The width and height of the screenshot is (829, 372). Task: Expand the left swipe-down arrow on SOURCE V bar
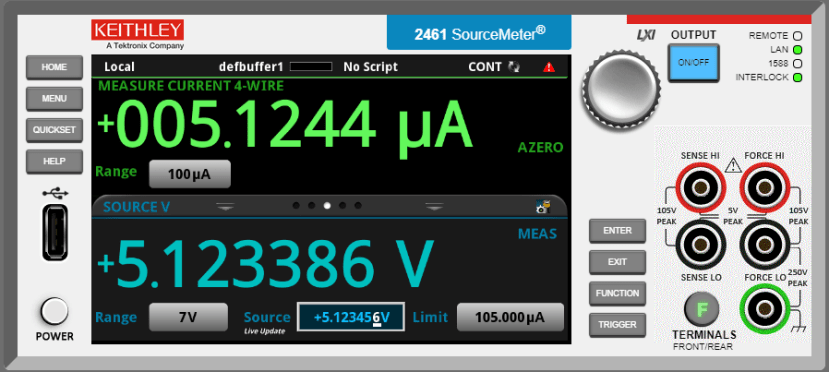225,207
